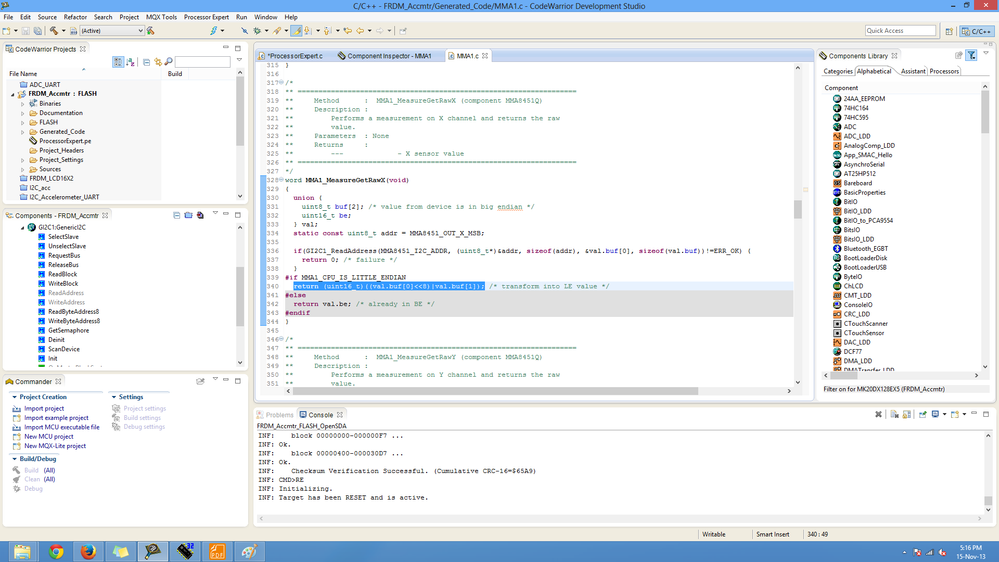
Task: Expand the Project_Settings folder
Action: (23, 160)
